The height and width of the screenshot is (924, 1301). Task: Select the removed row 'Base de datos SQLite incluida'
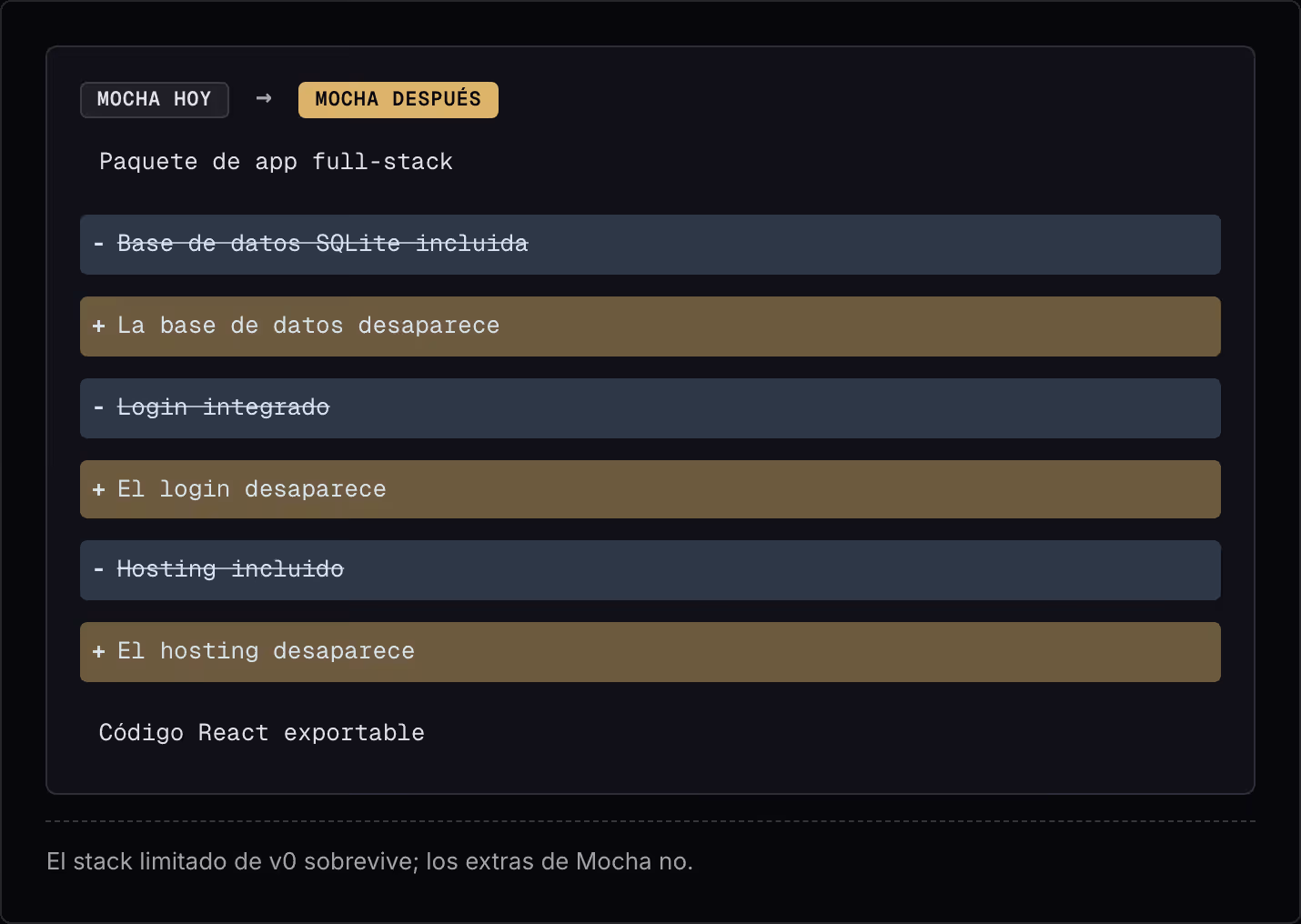pos(650,245)
